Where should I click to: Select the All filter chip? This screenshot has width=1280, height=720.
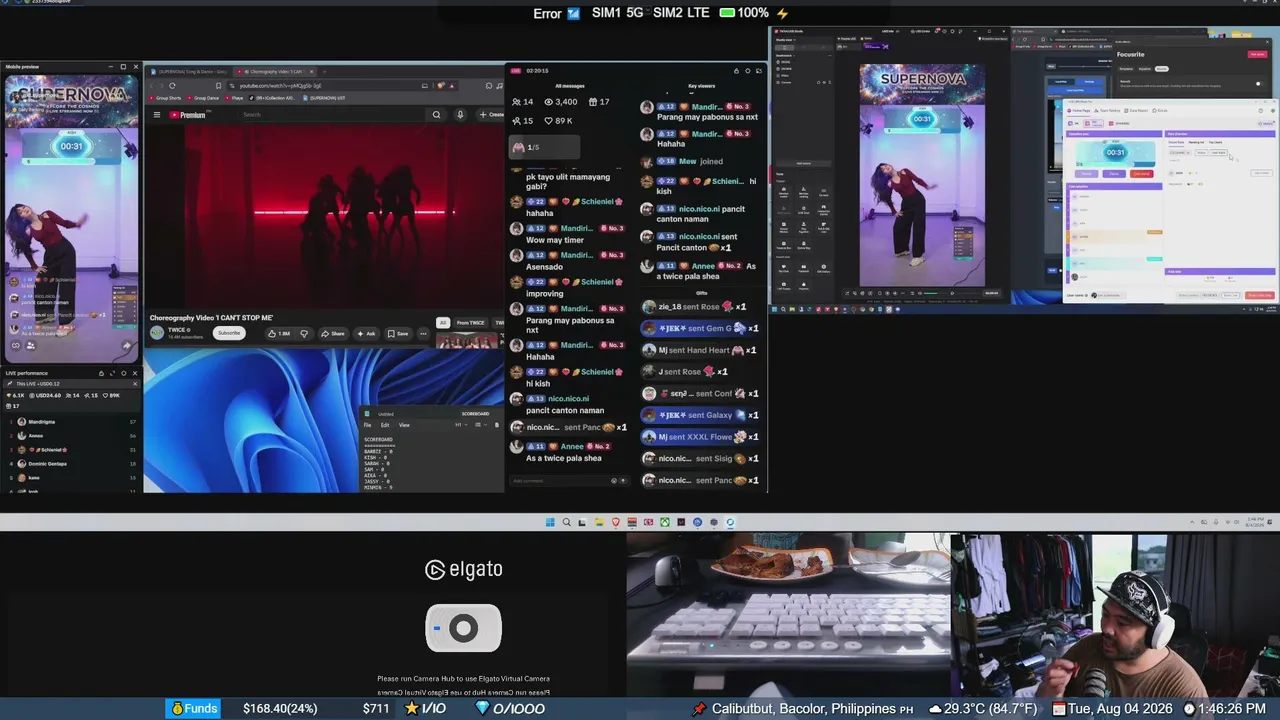443,323
